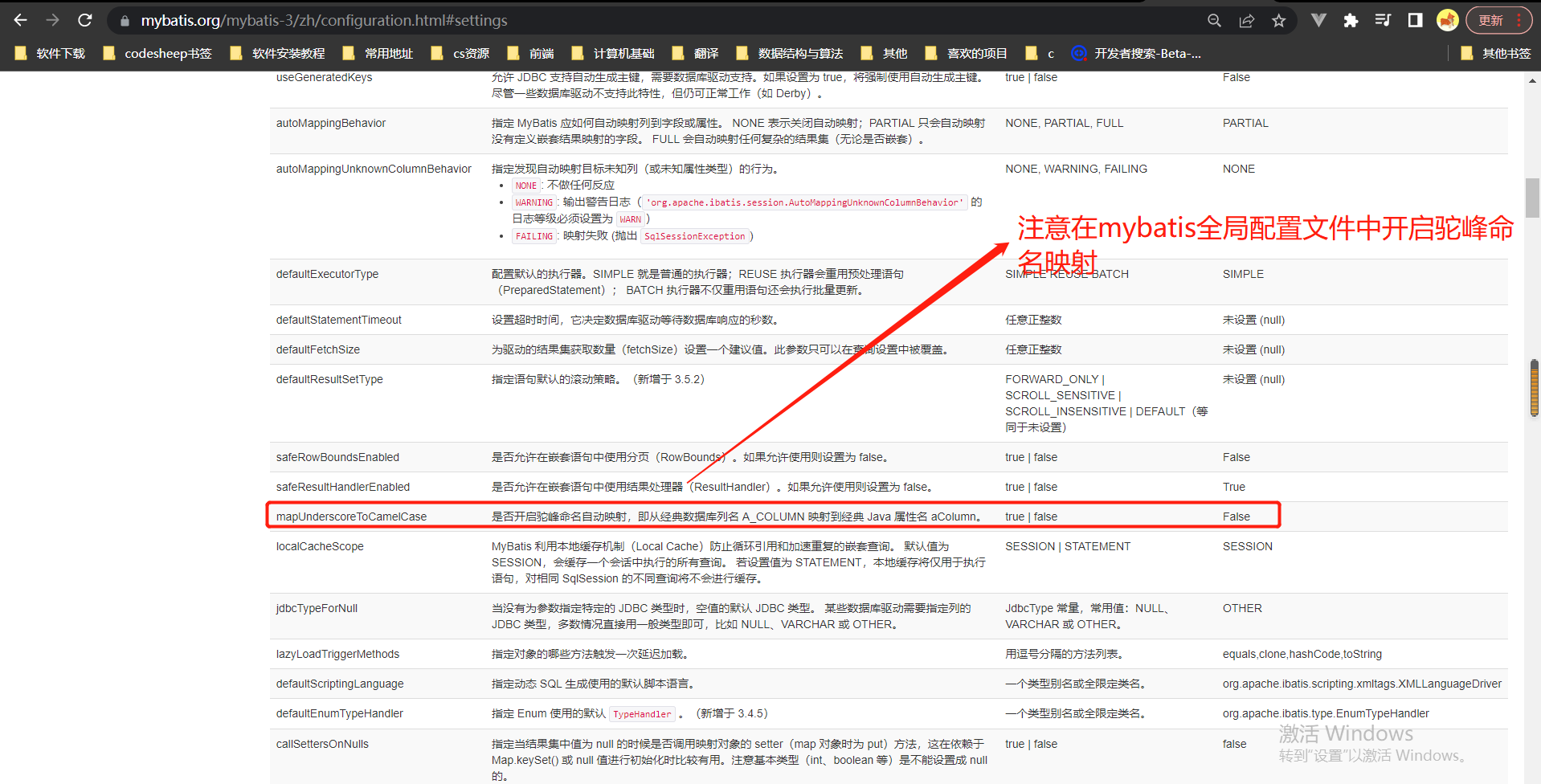Screen dimensions: 1541x784
Task: Click org.apache.ibatis.type.EnumTypeHandler default value
Action: (1326, 713)
